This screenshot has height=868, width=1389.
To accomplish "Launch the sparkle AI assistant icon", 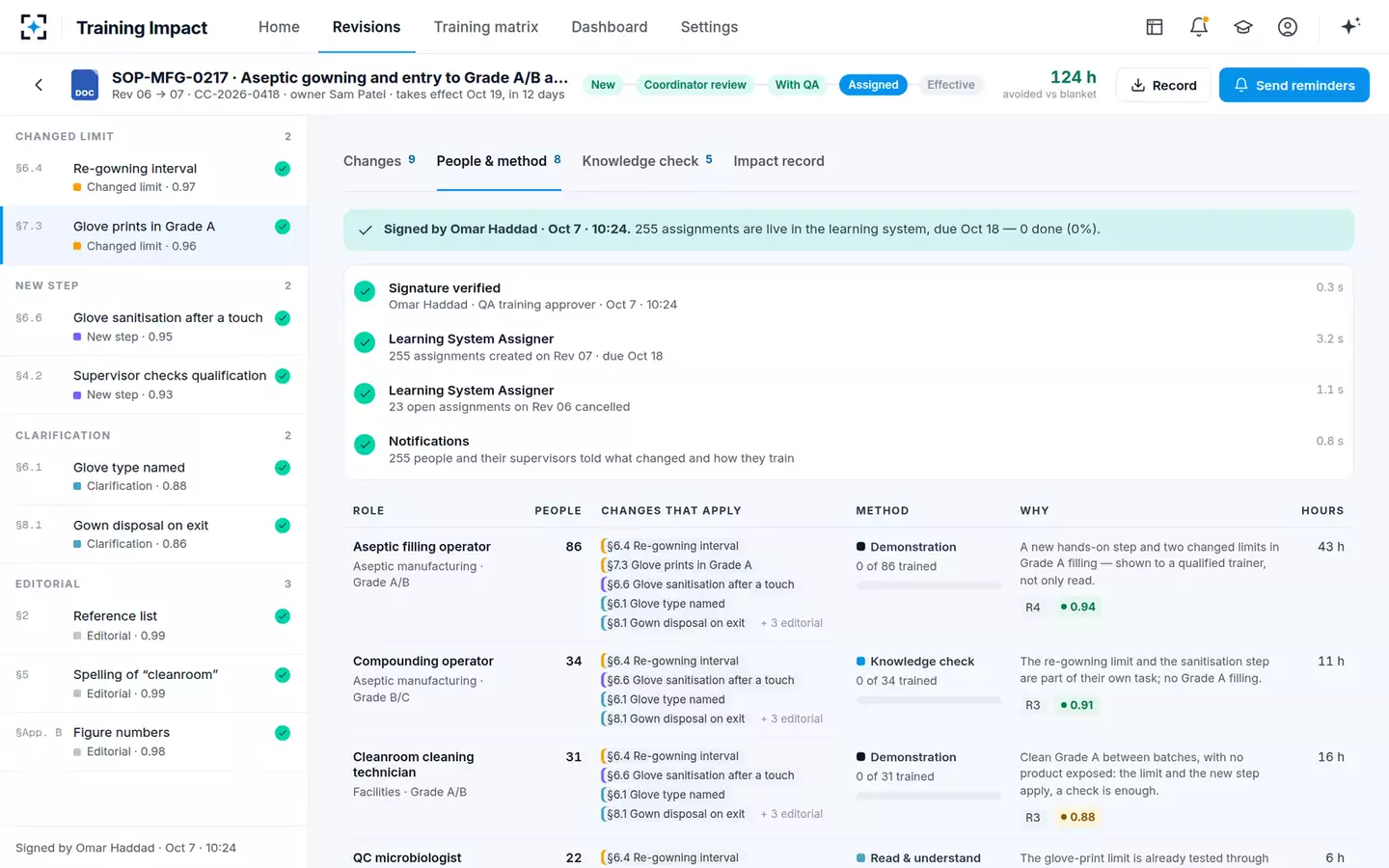I will point(1350,26).
